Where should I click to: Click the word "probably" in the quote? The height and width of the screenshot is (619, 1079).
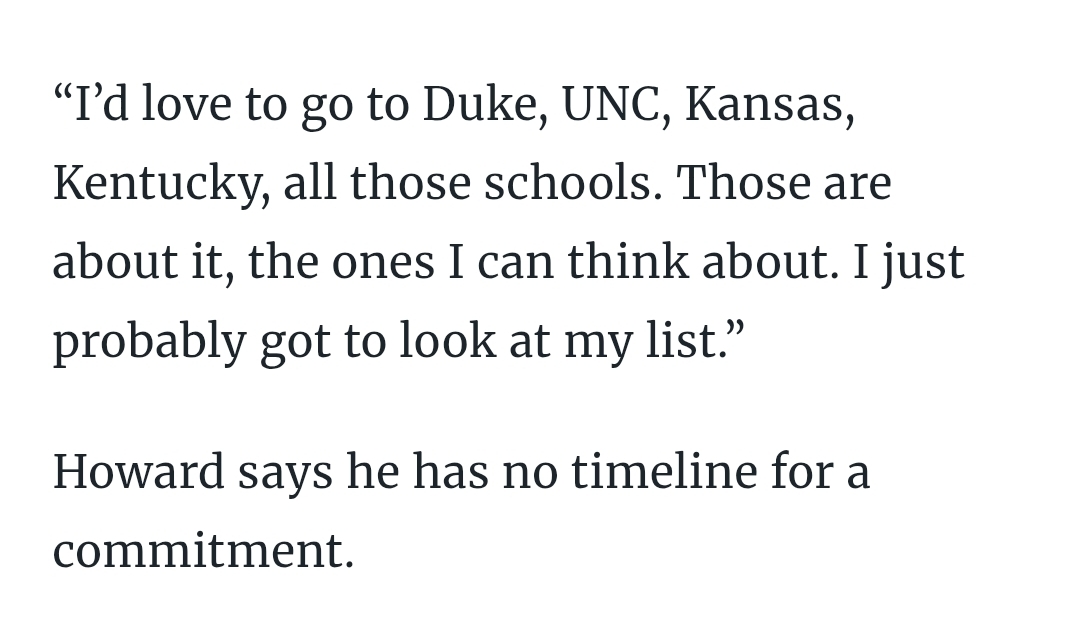pos(149,342)
